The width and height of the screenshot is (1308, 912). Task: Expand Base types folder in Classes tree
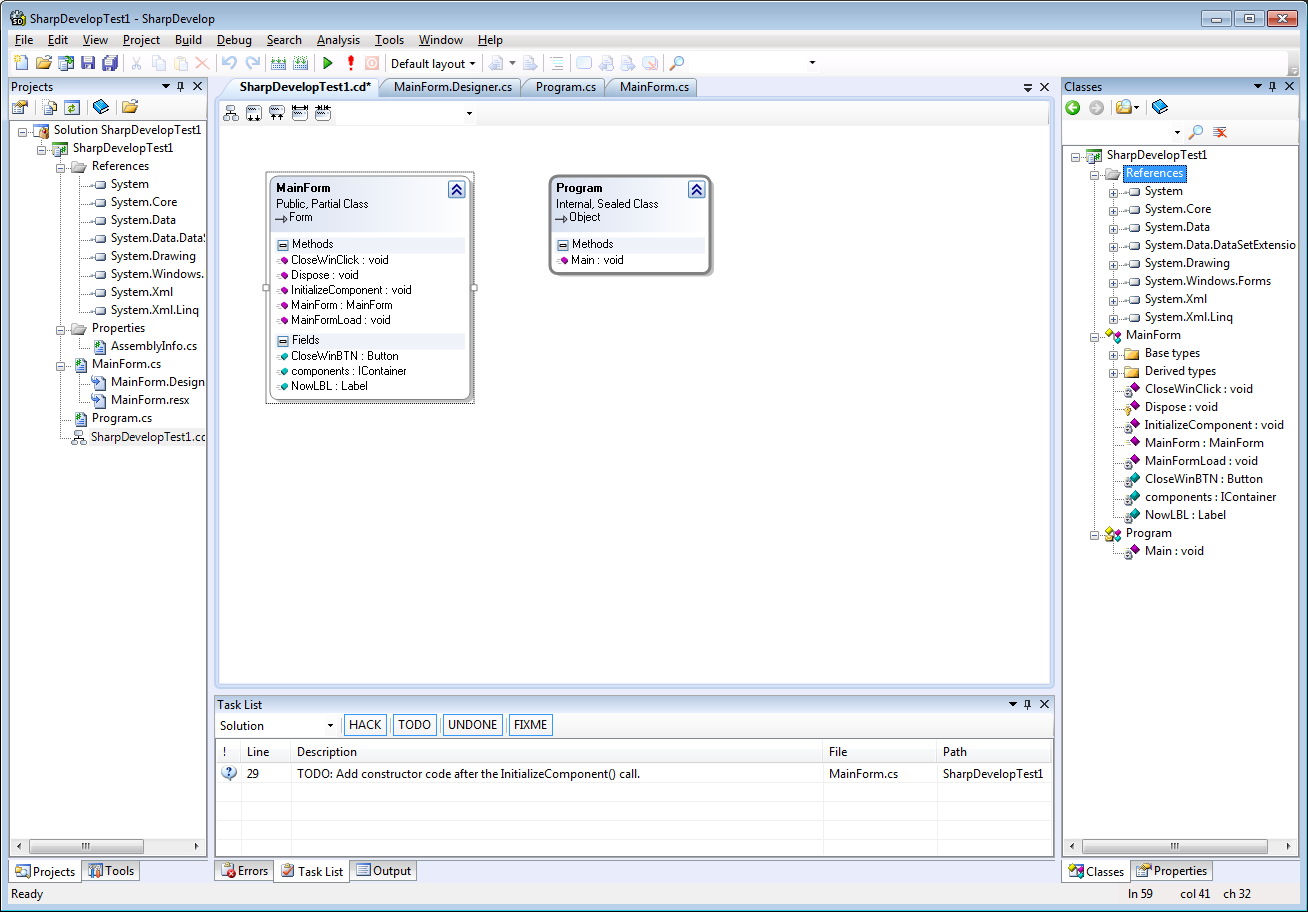point(1114,354)
